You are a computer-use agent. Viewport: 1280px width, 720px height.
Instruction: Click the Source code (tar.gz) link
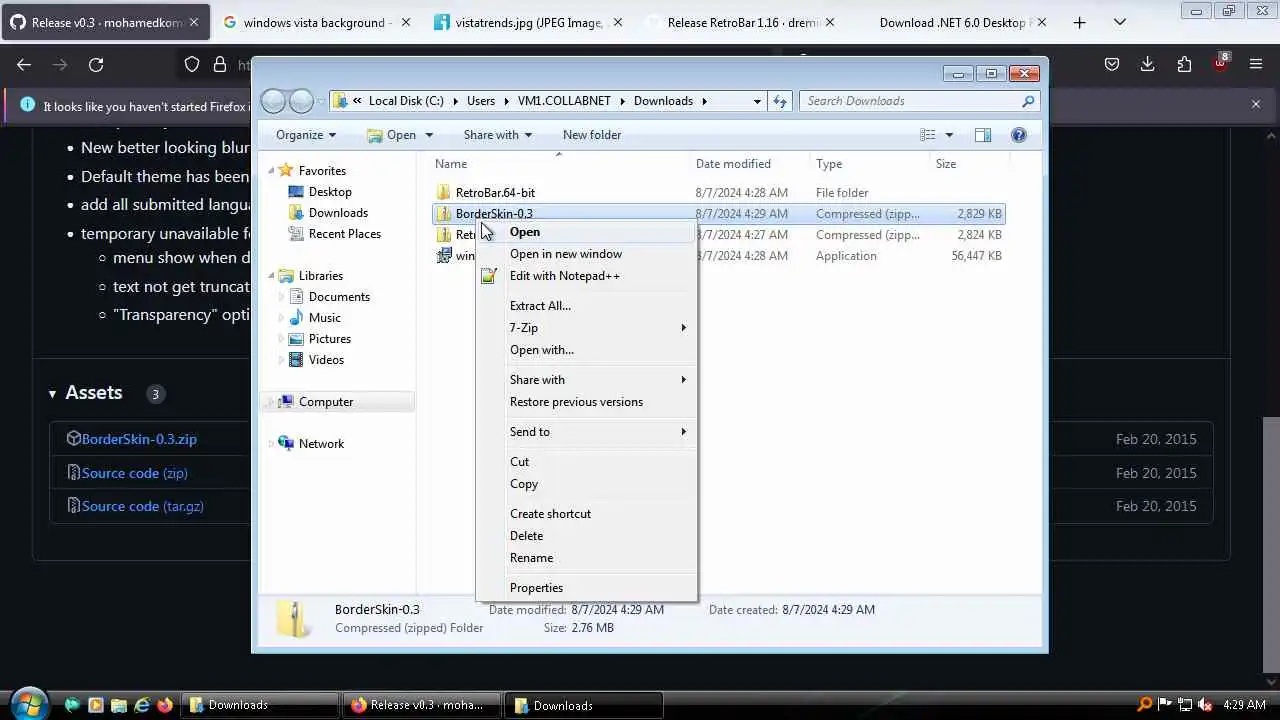point(142,506)
